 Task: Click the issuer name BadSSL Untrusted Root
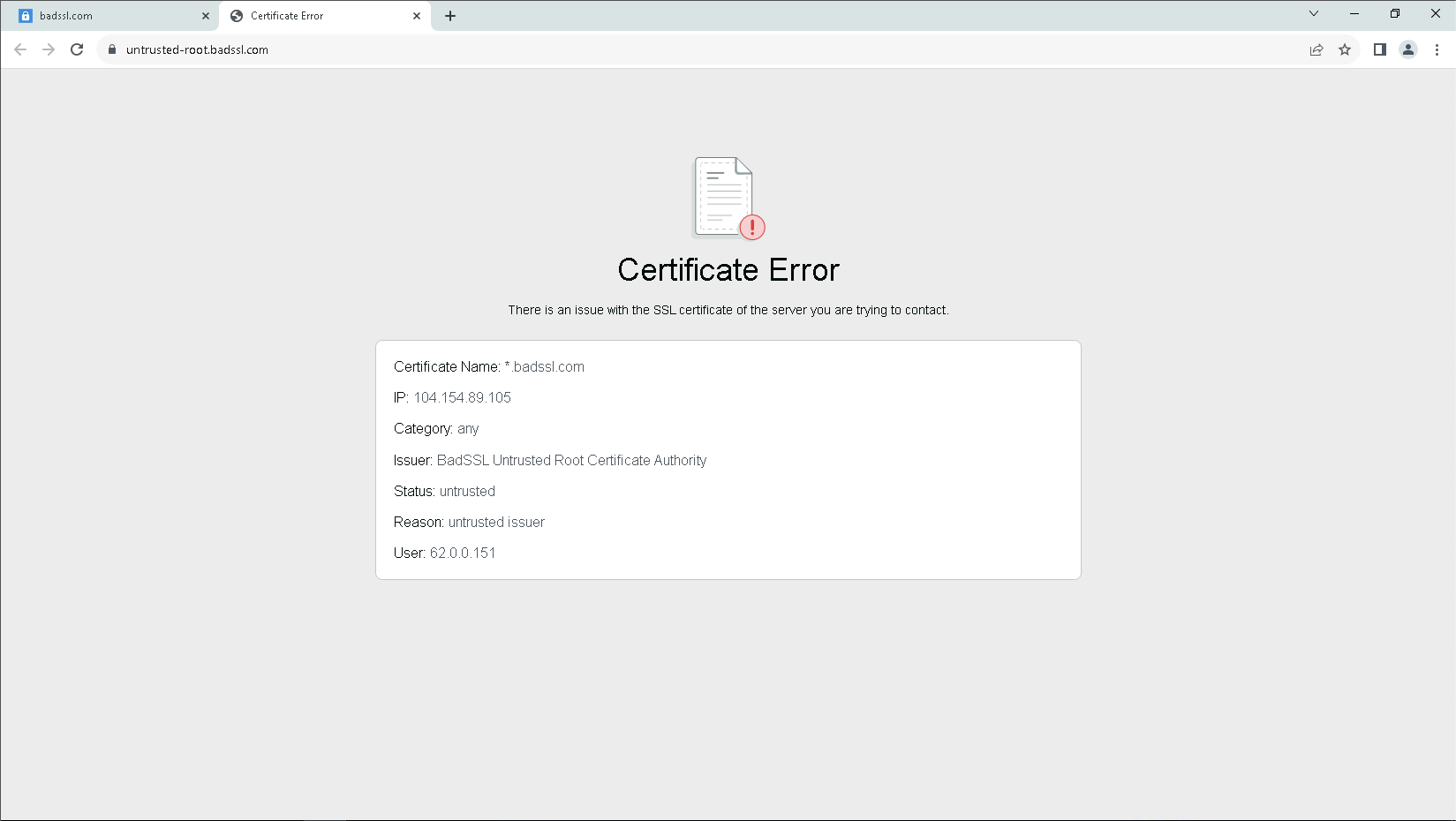click(x=571, y=460)
